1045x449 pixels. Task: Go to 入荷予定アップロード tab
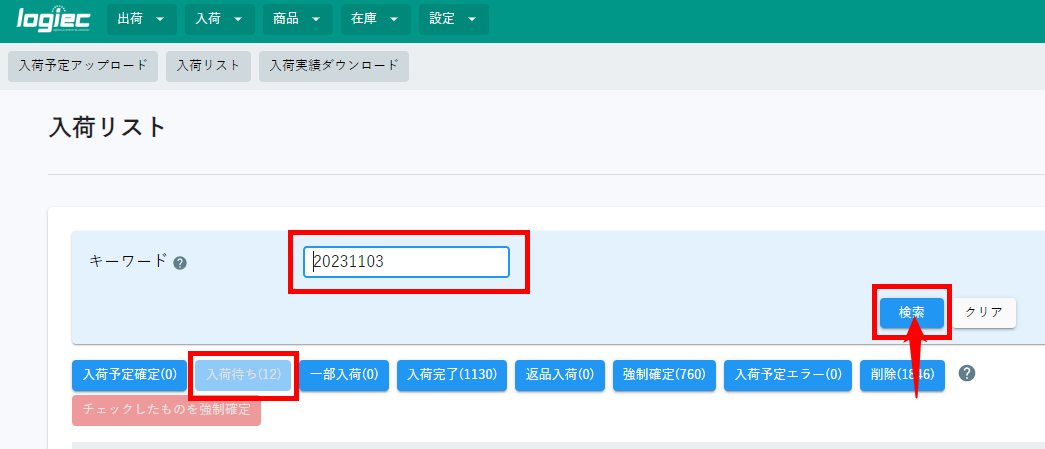(x=83, y=66)
